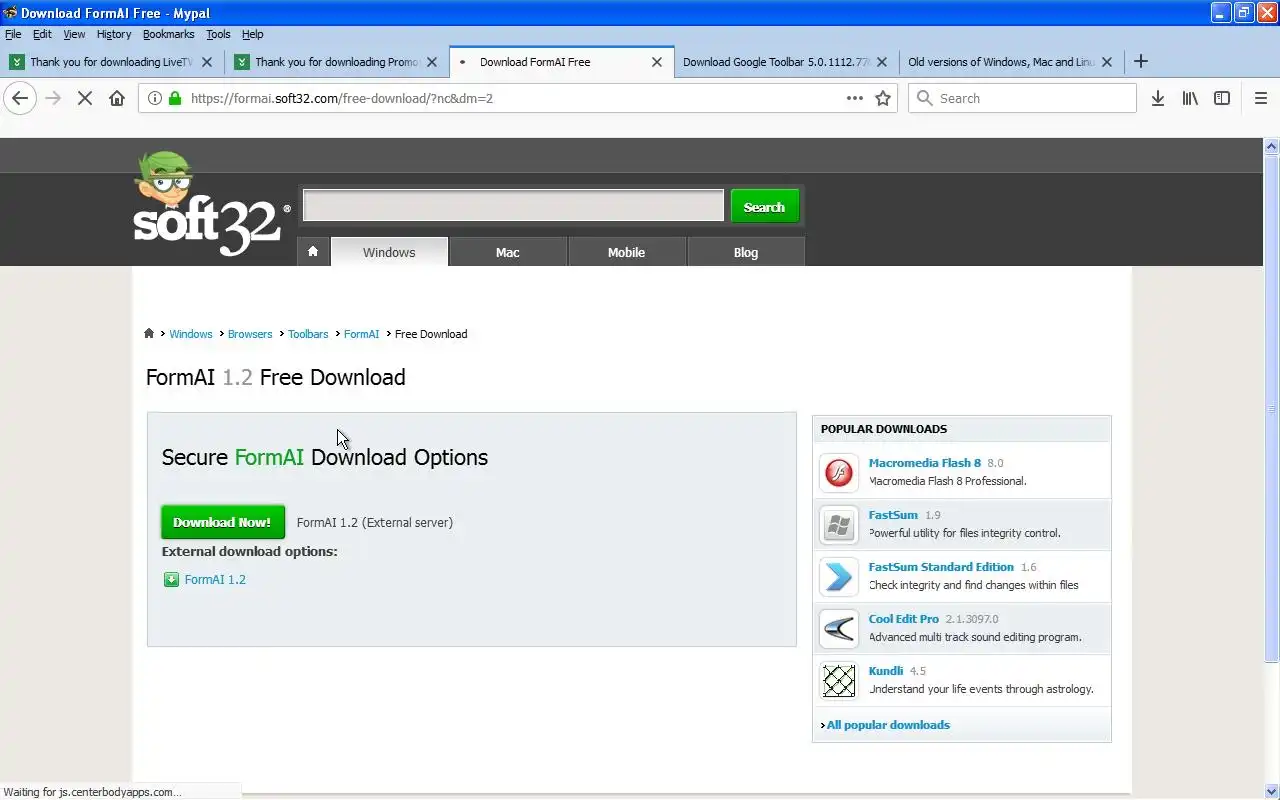Open page actions three-dot menu
The image size is (1280, 800).
tap(855, 98)
